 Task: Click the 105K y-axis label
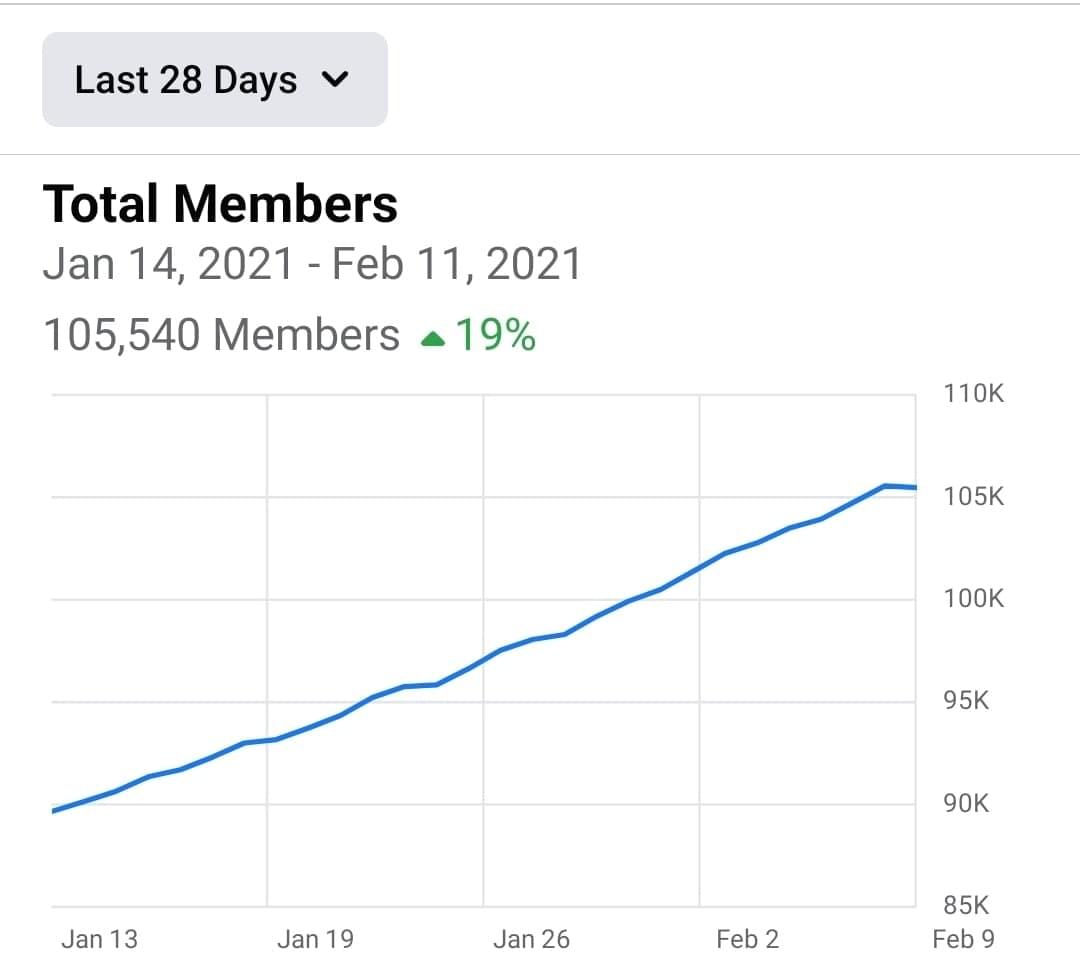coord(973,496)
